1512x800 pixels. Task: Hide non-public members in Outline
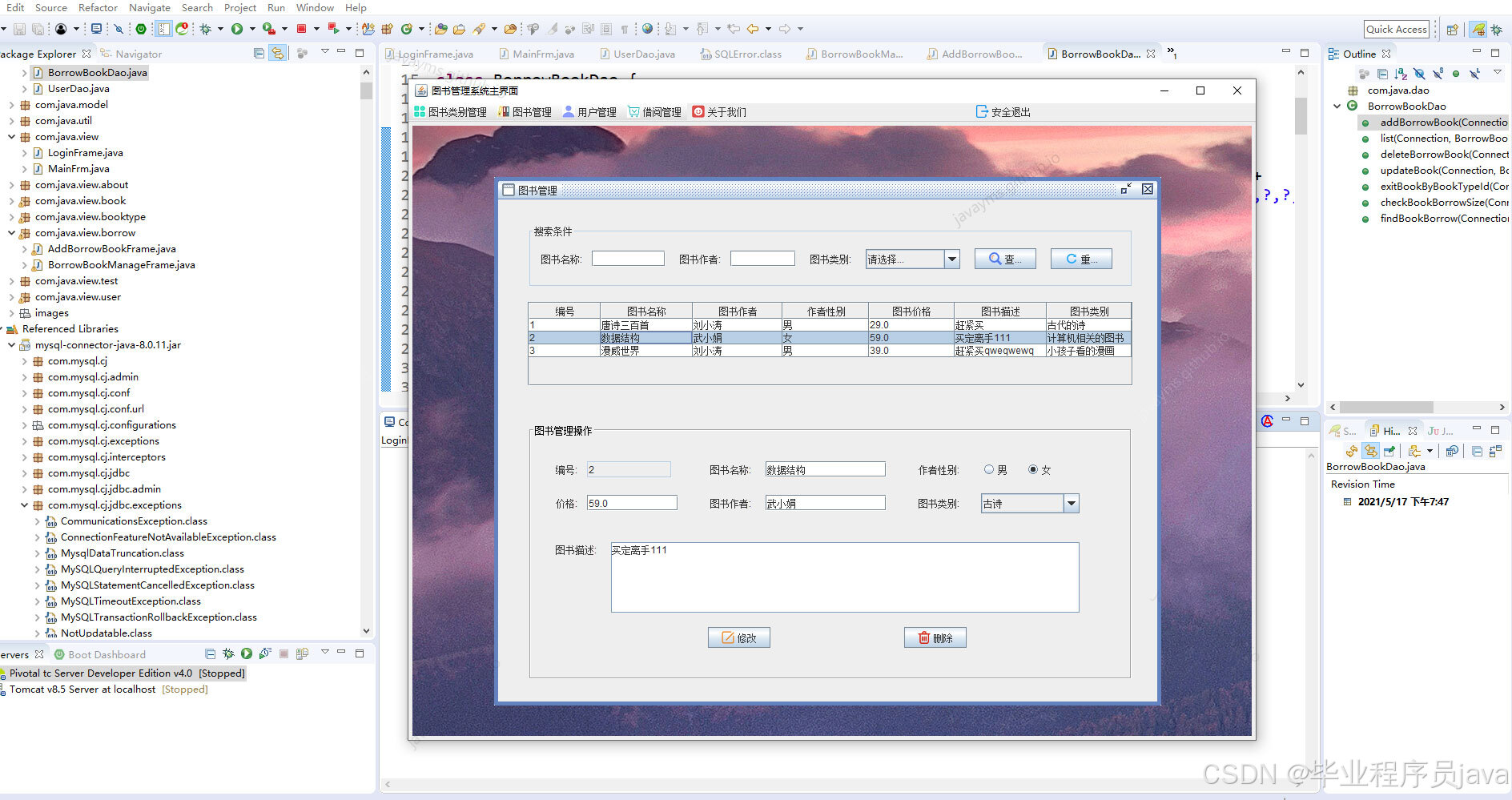1455,74
